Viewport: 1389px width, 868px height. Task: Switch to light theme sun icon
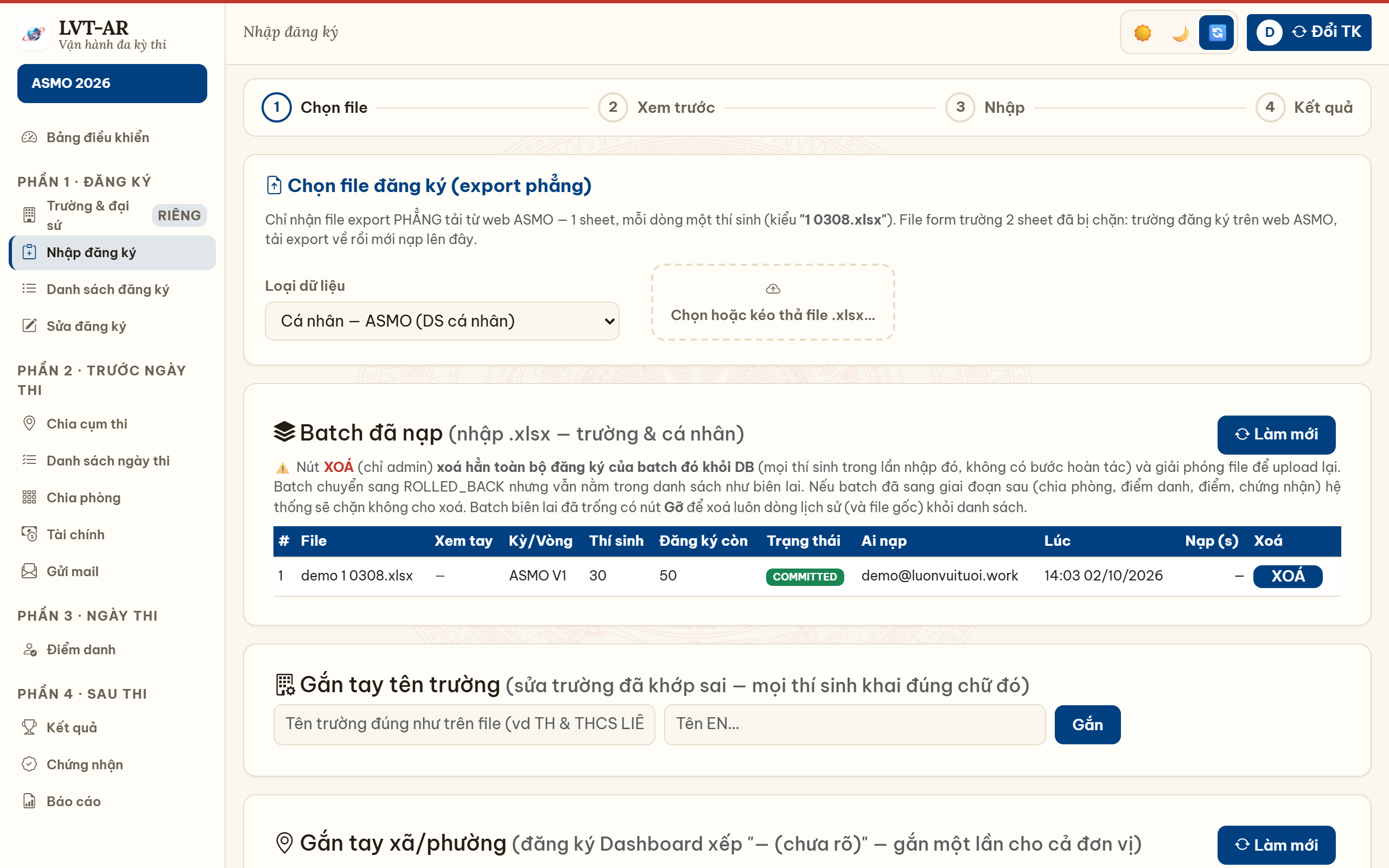[x=1143, y=33]
